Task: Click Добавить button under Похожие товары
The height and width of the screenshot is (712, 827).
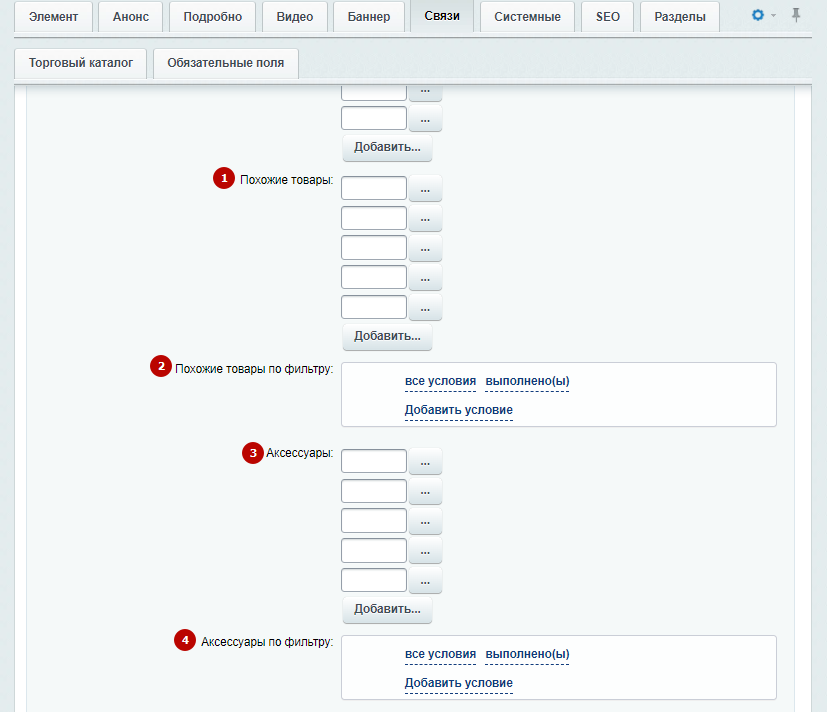Action: pyautogui.click(x=387, y=336)
